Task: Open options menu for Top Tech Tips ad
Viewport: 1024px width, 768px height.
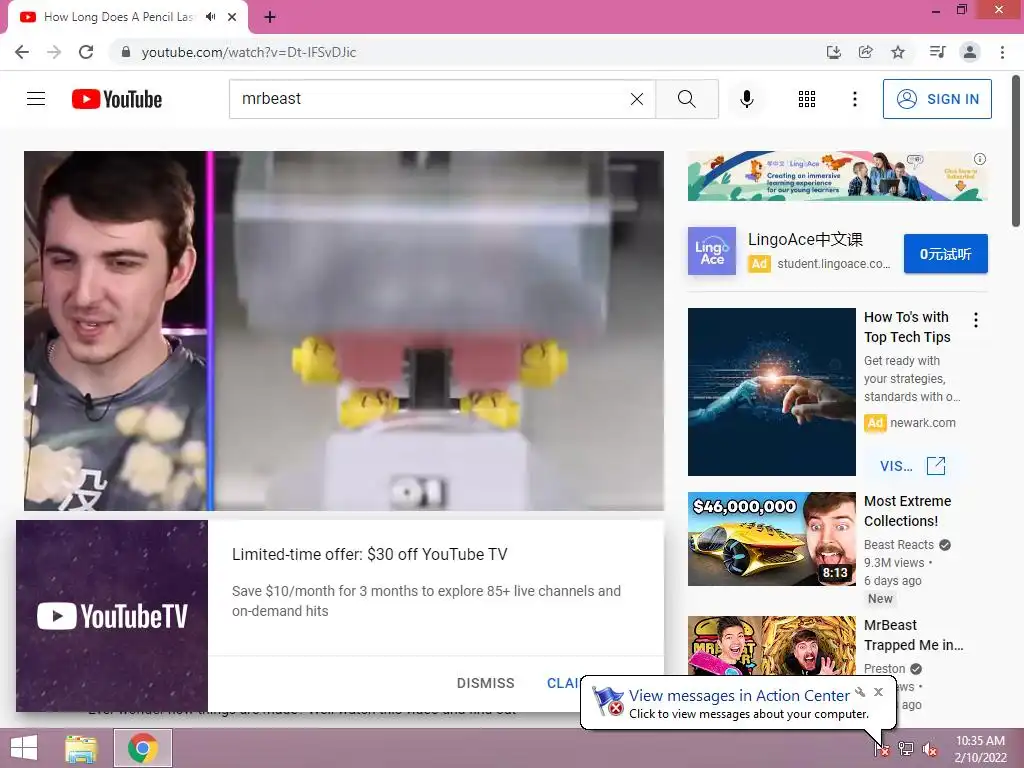Action: coord(976,320)
